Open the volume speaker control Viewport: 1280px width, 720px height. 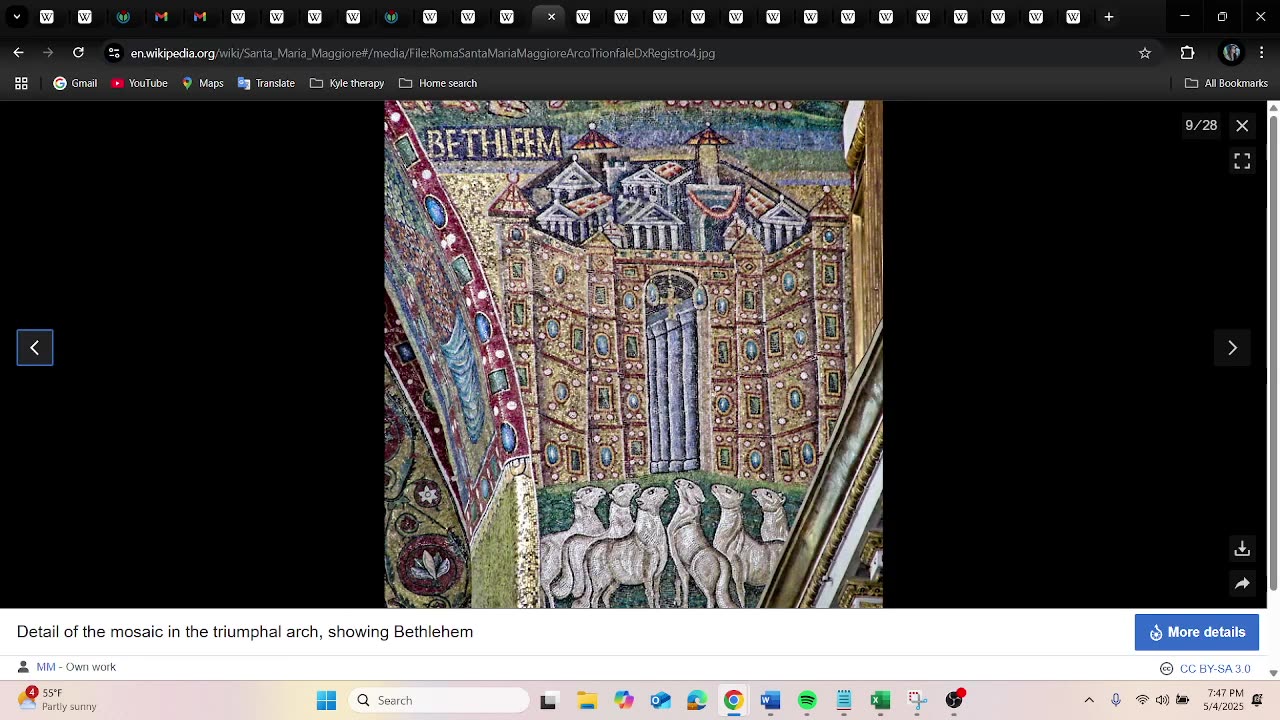point(1162,700)
